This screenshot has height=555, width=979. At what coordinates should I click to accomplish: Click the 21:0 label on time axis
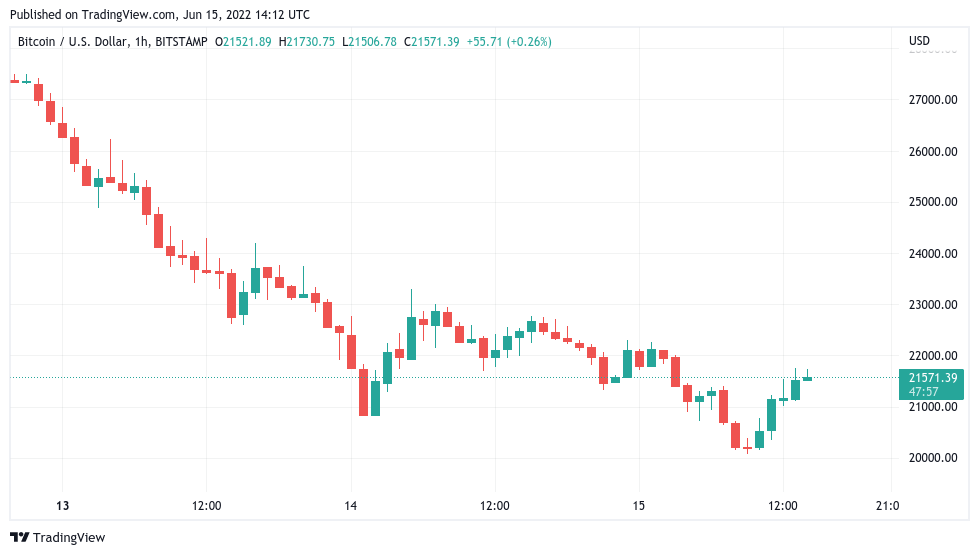[888, 505]
